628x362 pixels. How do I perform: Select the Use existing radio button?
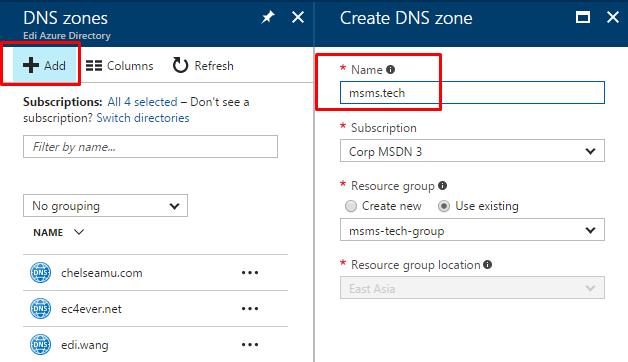444,206
